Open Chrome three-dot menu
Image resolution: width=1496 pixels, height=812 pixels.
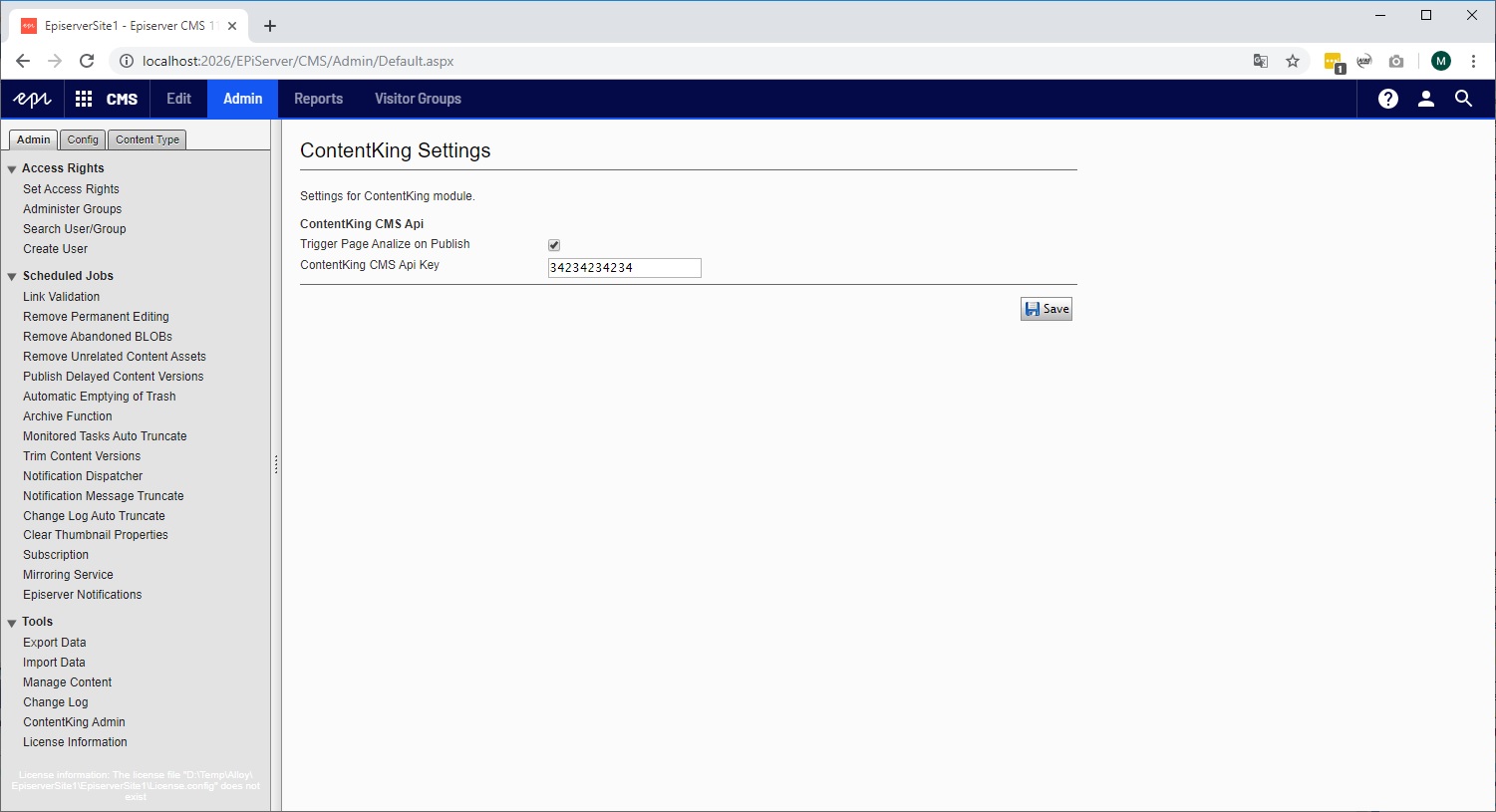click(1473, 61)
